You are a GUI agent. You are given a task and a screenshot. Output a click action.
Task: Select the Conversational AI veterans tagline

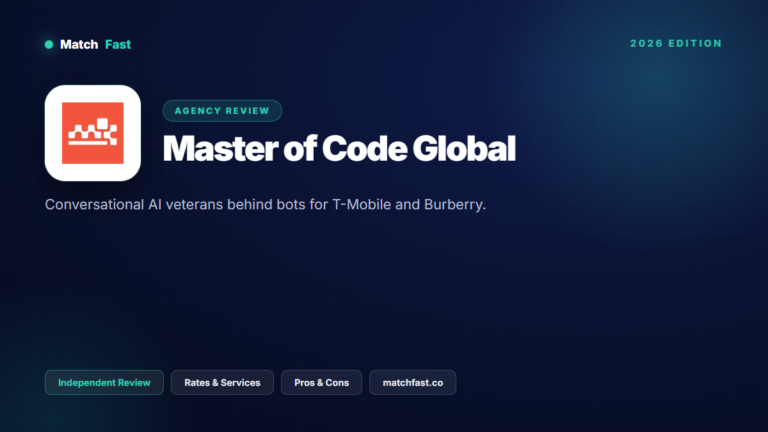click(265, 204)
